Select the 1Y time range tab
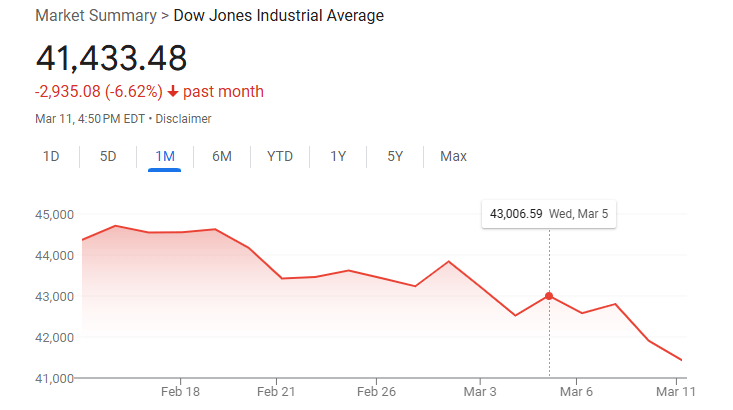 (338, 156)
